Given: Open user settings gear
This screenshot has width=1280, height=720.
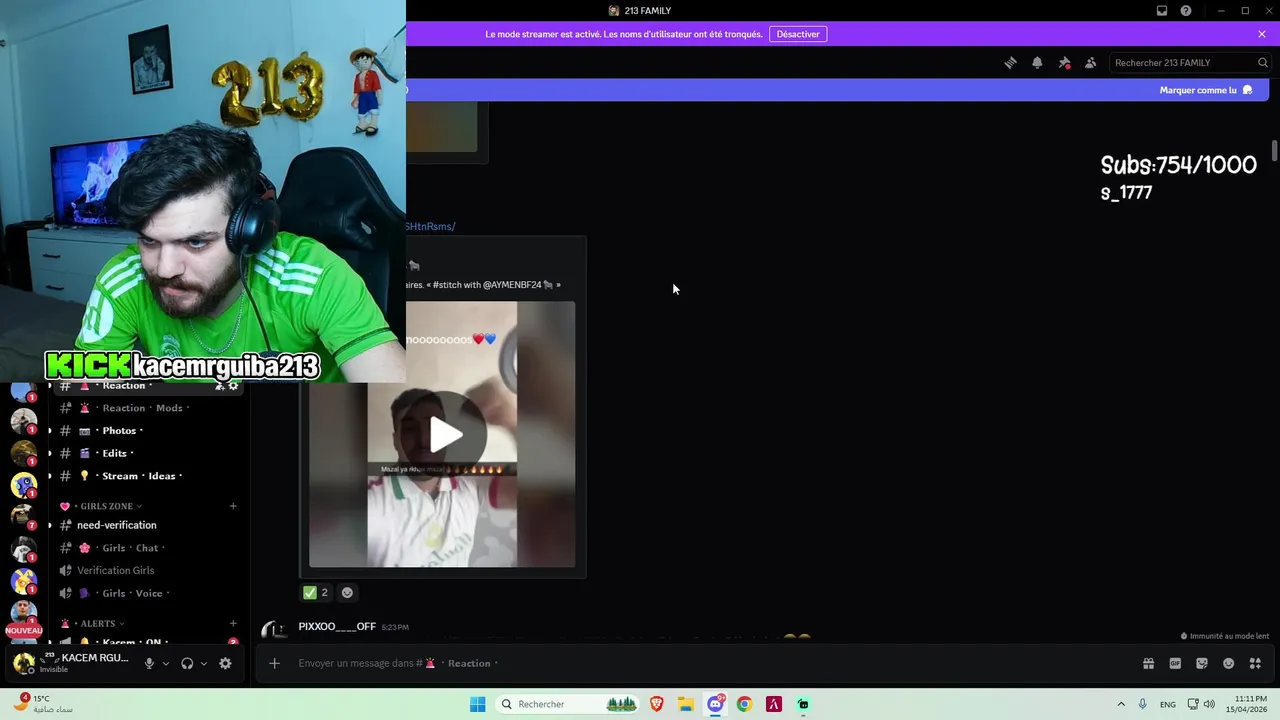Looking at the screenshot, I should 225,663.
